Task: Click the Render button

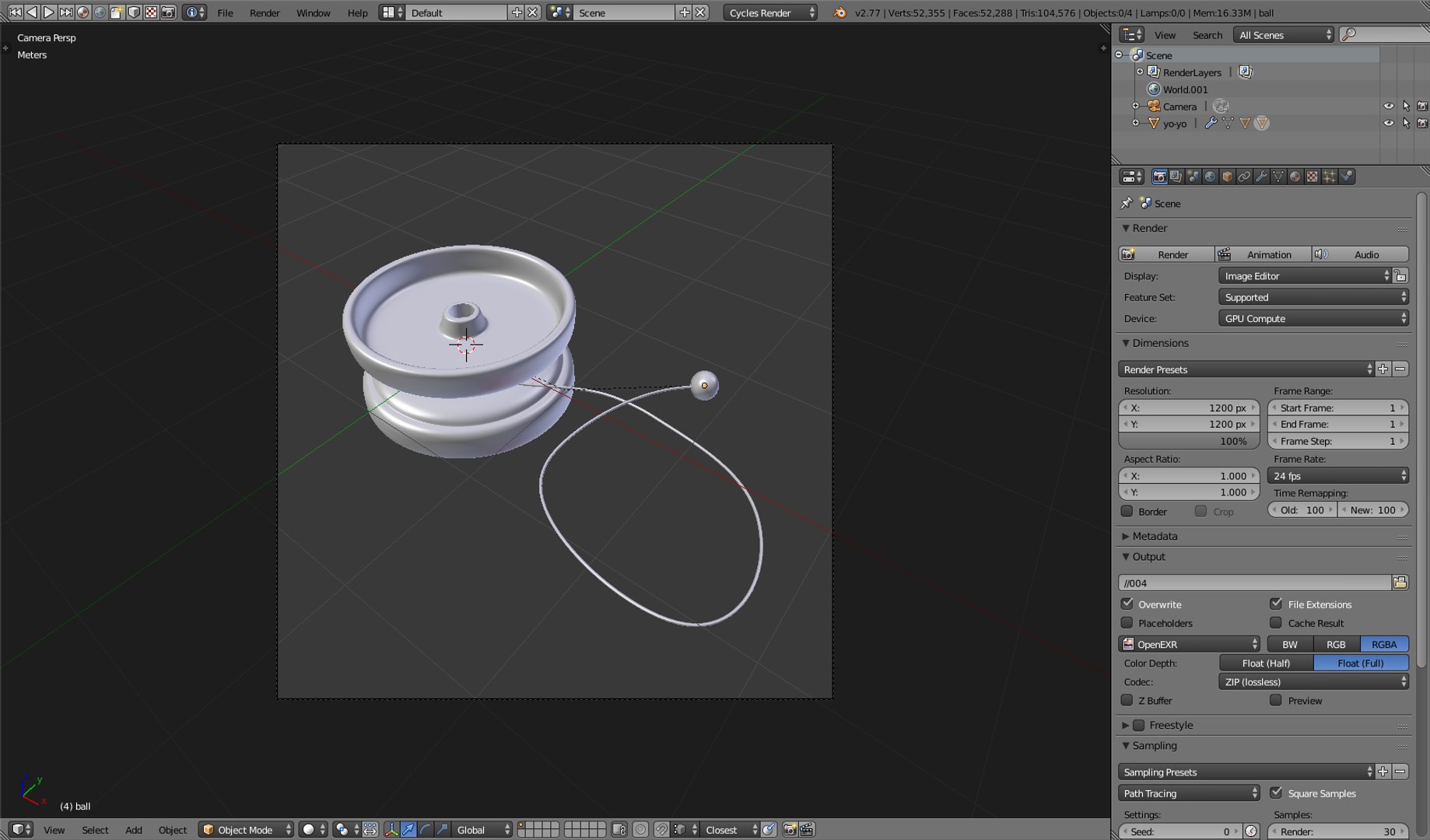Action: [x=1166, y=254]
